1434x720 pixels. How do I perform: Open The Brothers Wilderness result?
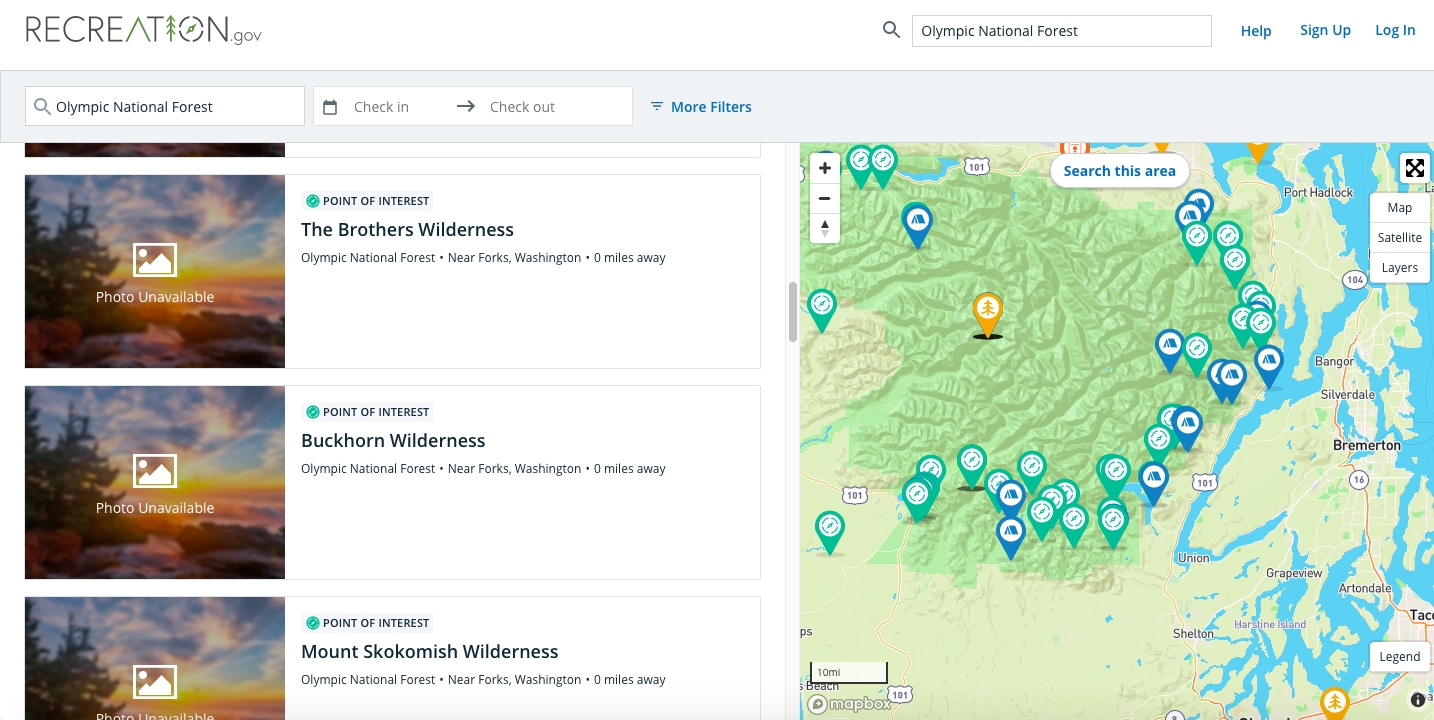pos(407,229)
